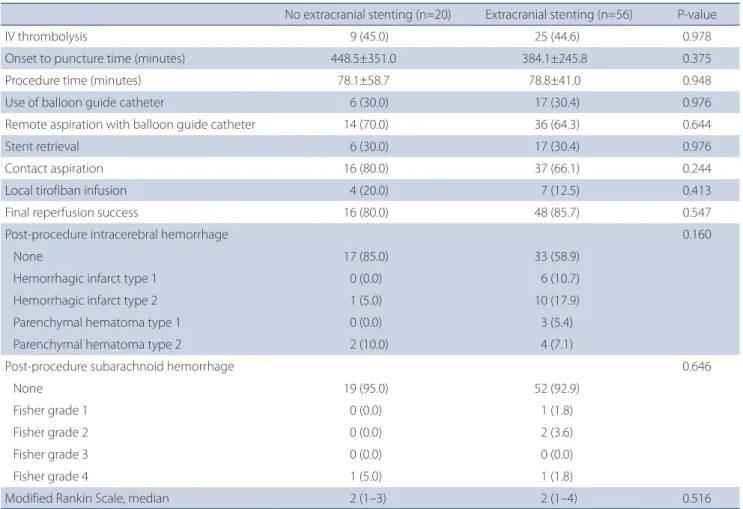743x509 pixels.
Task: Select the 'Final reperfusion success' label
Action: 72,212
